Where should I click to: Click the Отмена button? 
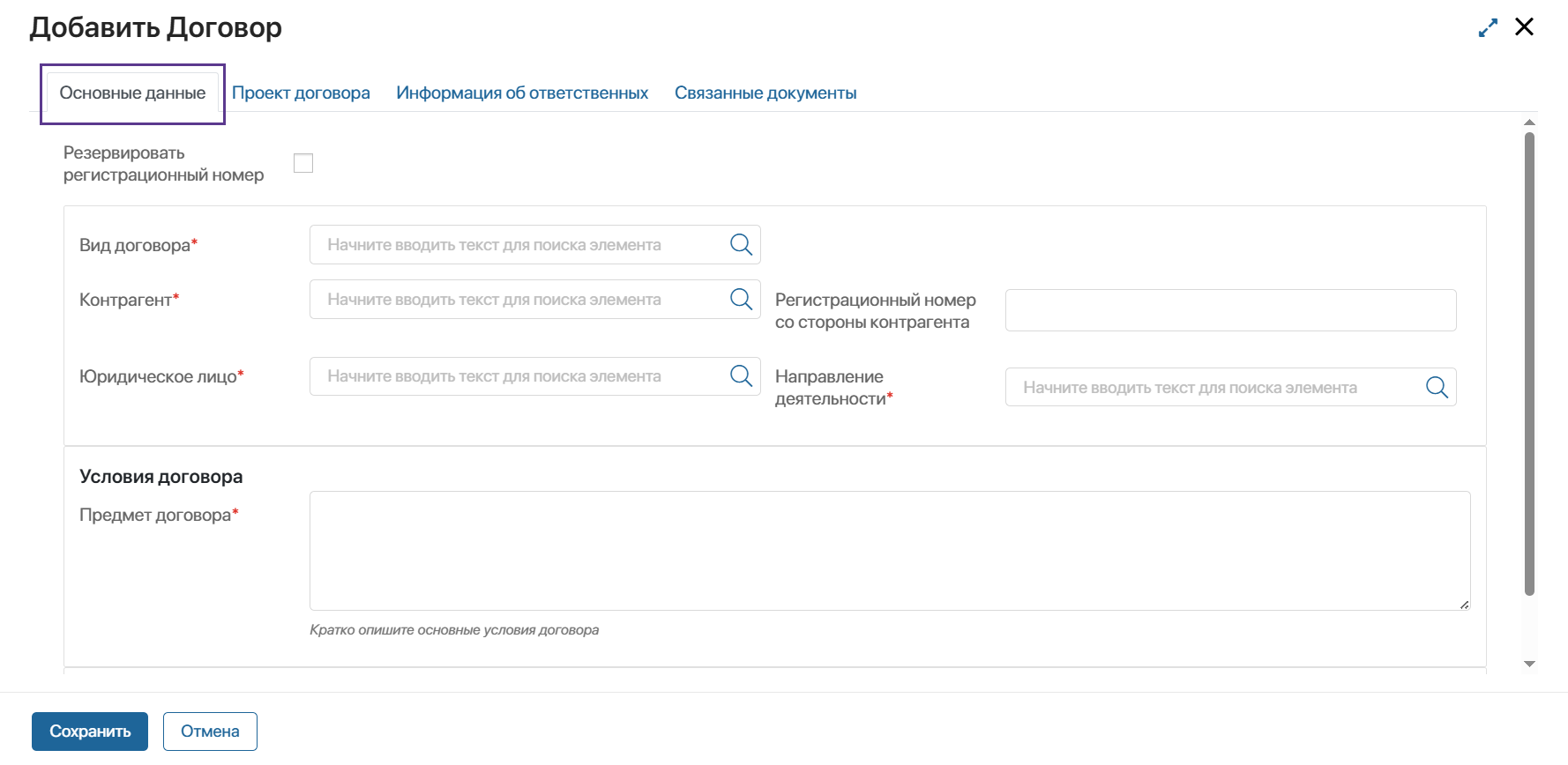pyautogui.click(x=210, y=732)
